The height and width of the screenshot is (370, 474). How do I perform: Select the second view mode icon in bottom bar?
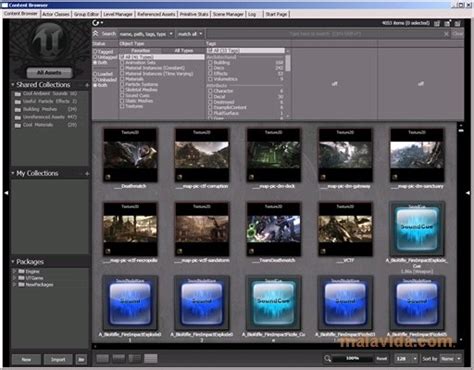[x=119, y=358]
